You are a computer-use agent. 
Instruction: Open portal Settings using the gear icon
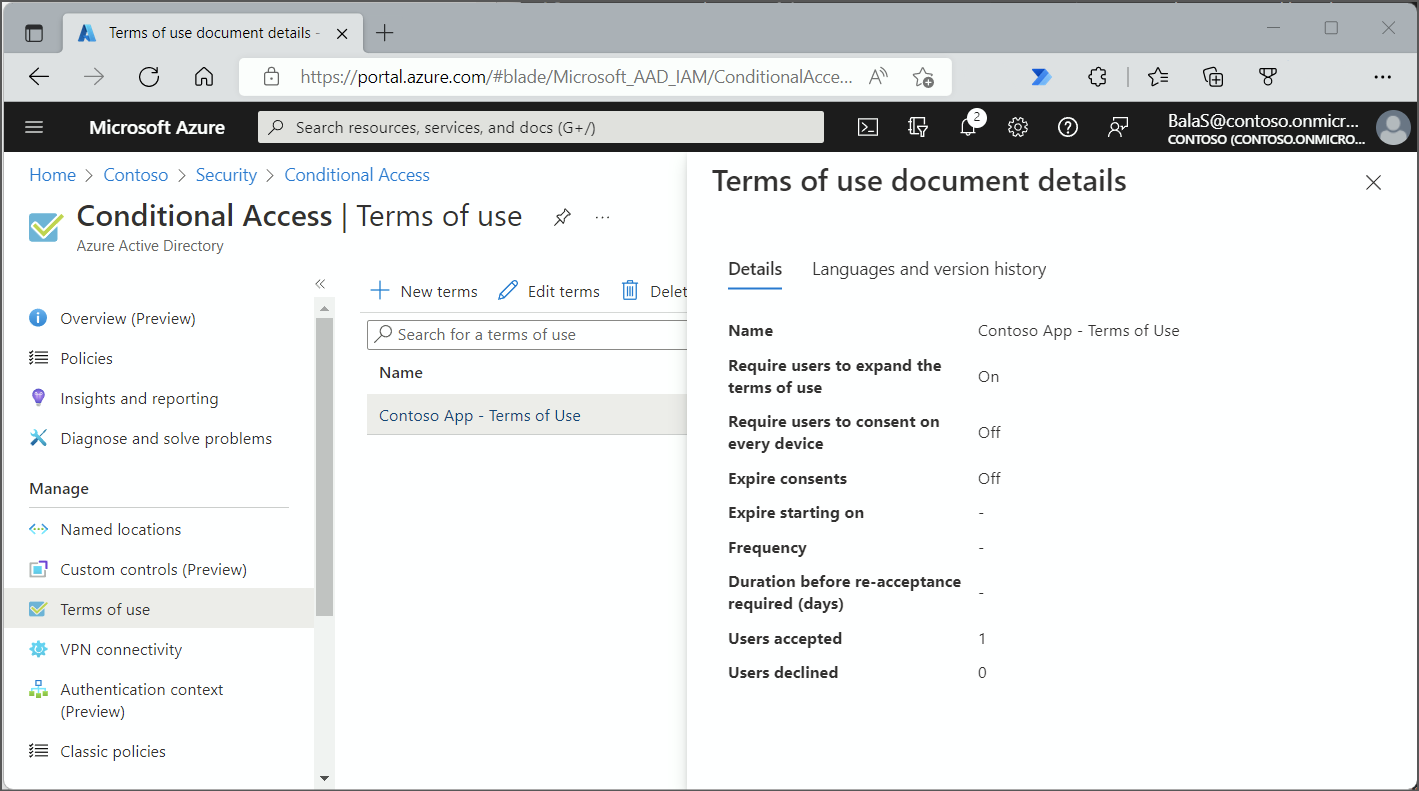1017,127
